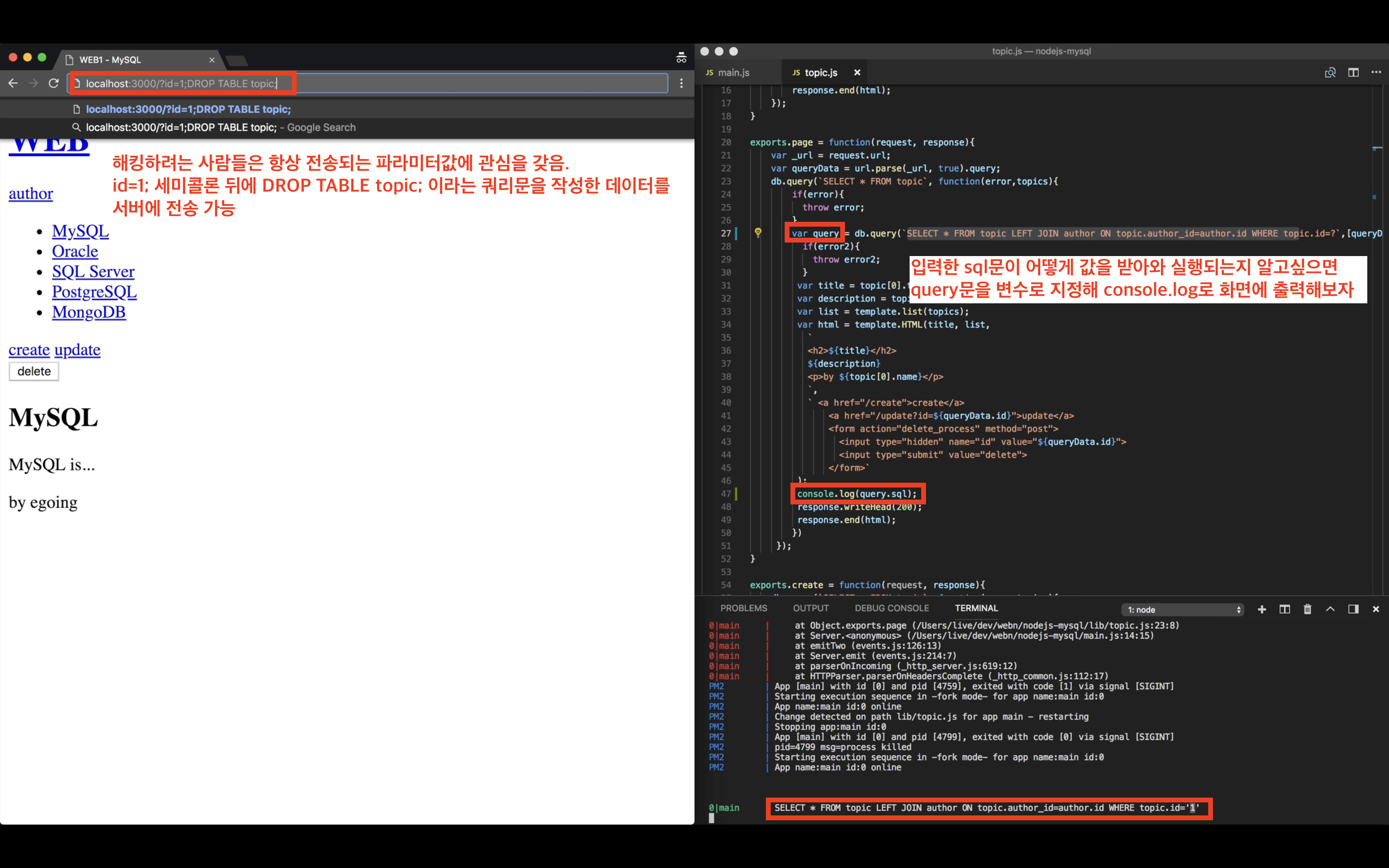The height and width of the screenshot is (868, 1389).
Task: Select the first localhost URL suggestion
Action: 188,109
